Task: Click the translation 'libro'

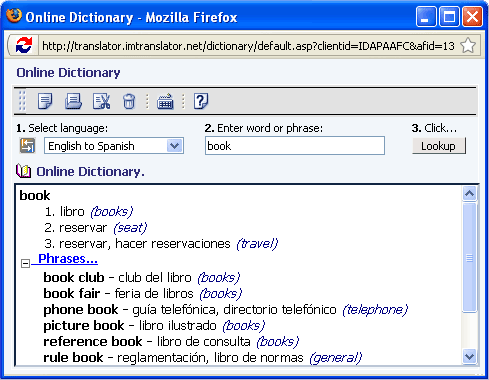Action: point(72,212)
